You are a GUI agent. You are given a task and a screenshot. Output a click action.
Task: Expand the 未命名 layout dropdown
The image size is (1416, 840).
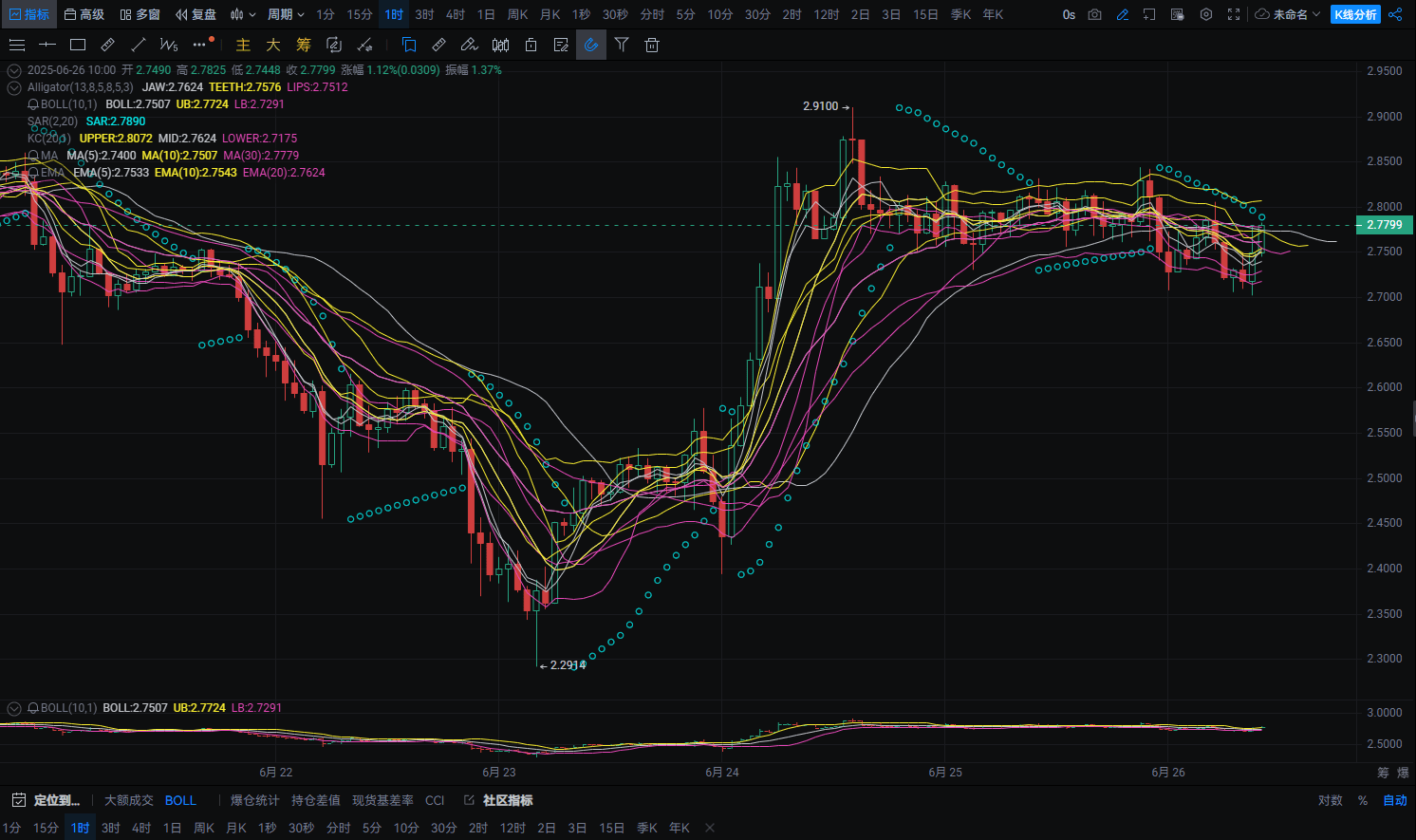coord(1288,14)
